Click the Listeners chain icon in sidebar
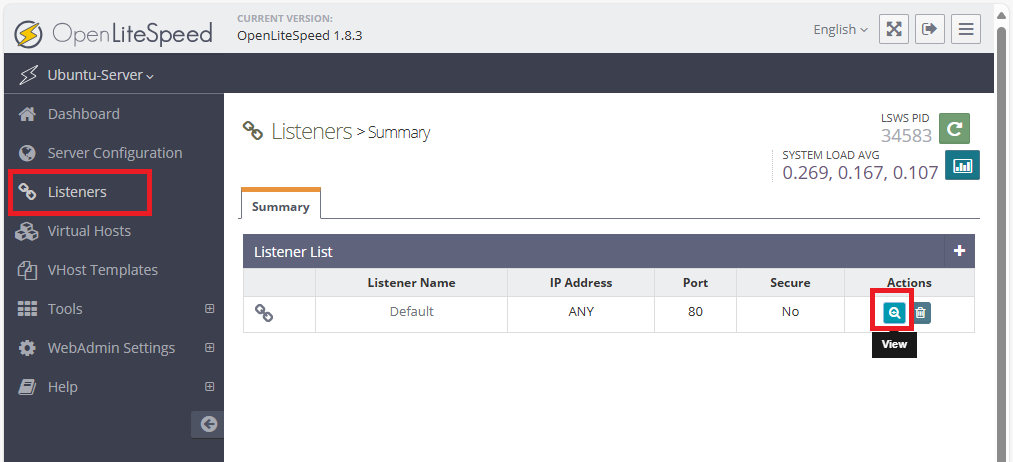Image resolution: width=1013 pixels, height=462 pixels. pyautogui.click(x=27, y=192)
